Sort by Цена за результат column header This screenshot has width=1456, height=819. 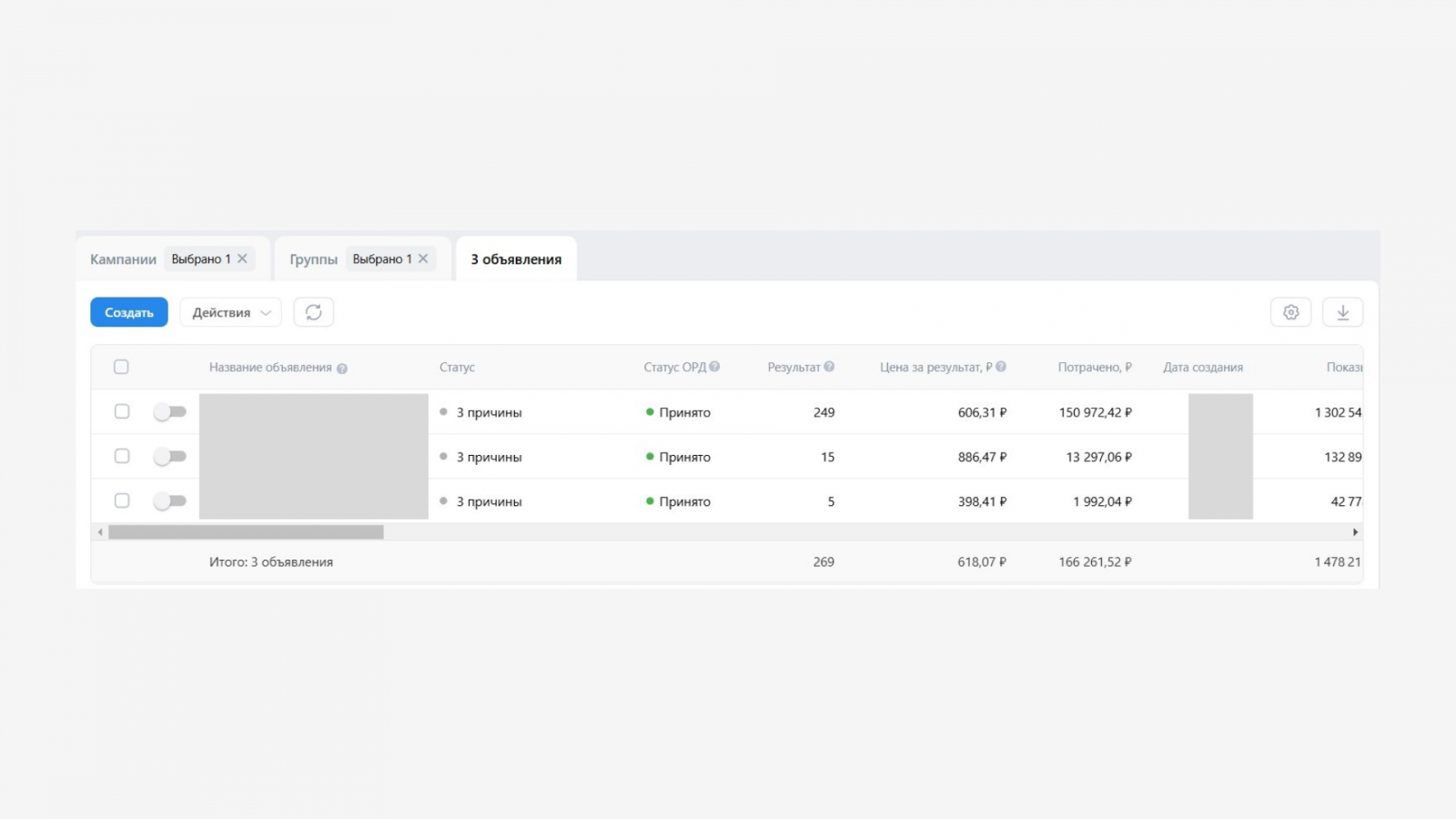[x=935, y=368]
